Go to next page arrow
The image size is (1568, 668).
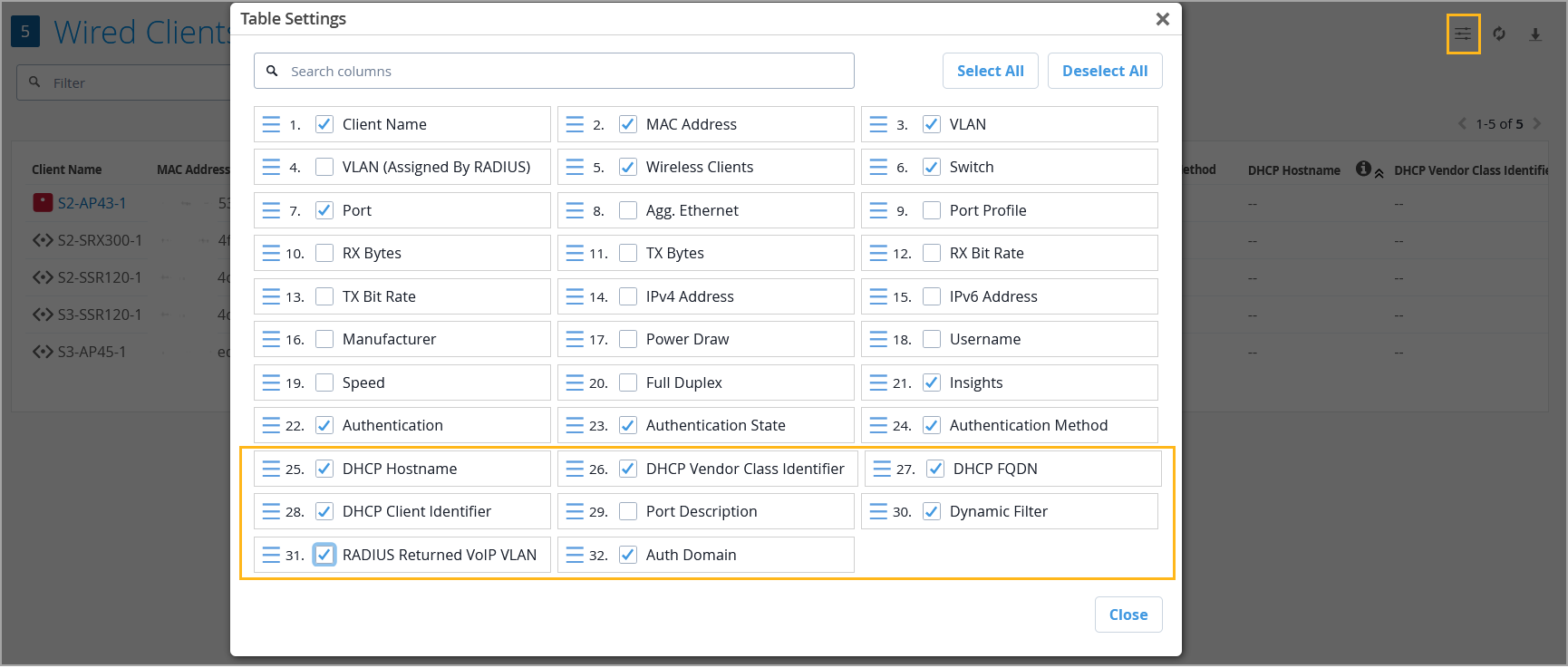point(1537,123)
